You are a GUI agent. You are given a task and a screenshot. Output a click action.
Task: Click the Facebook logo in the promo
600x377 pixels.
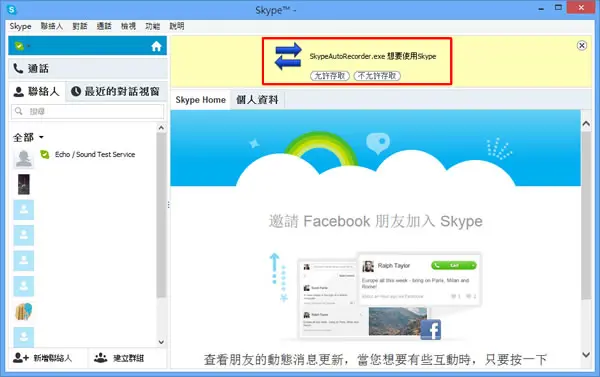coord(430,330)
